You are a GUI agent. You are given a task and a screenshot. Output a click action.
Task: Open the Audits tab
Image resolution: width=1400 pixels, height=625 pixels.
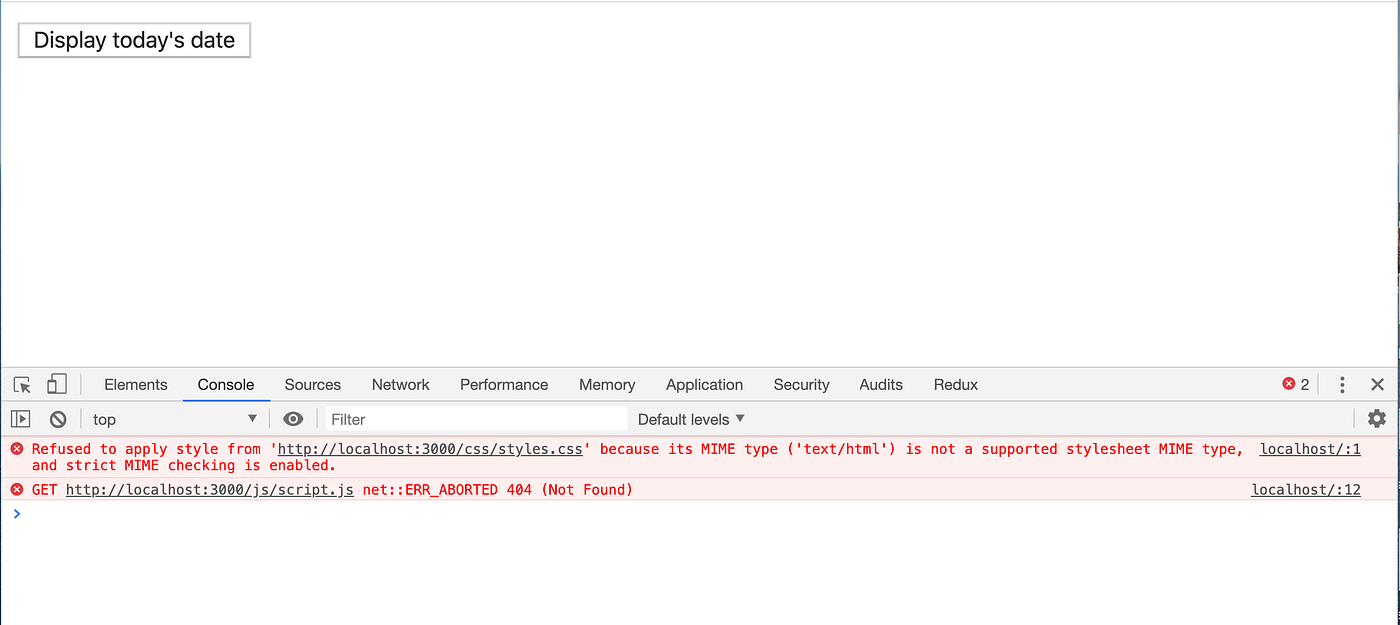pyautogui.click(x=881, y=385)
